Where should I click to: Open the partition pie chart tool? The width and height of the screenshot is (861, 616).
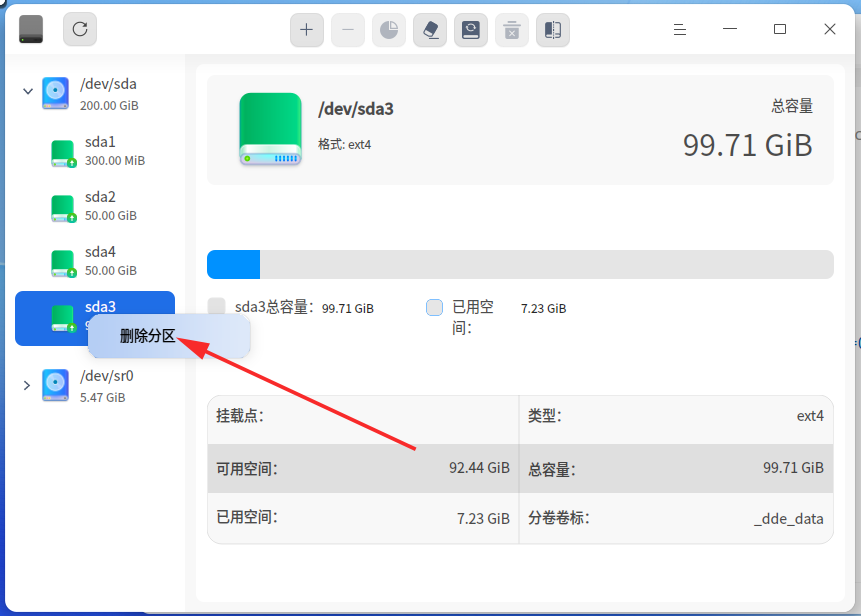point(389,30)
